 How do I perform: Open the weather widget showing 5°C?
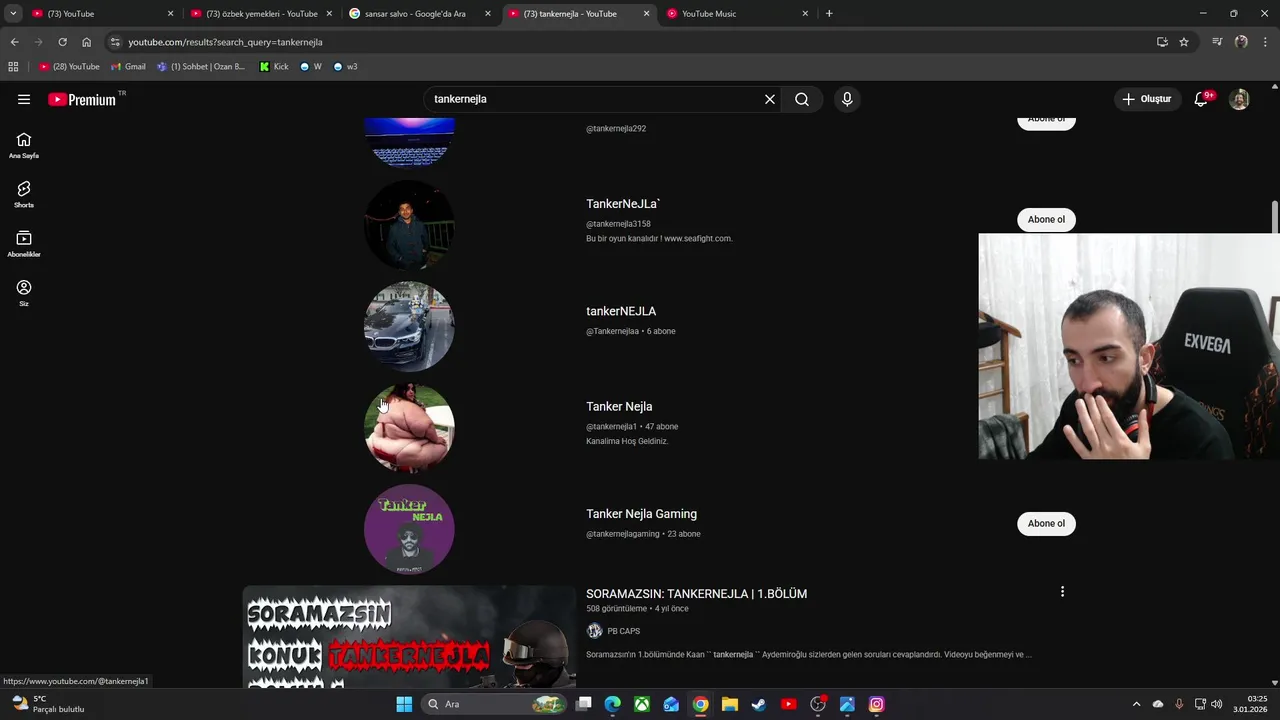tap(48, 704)
